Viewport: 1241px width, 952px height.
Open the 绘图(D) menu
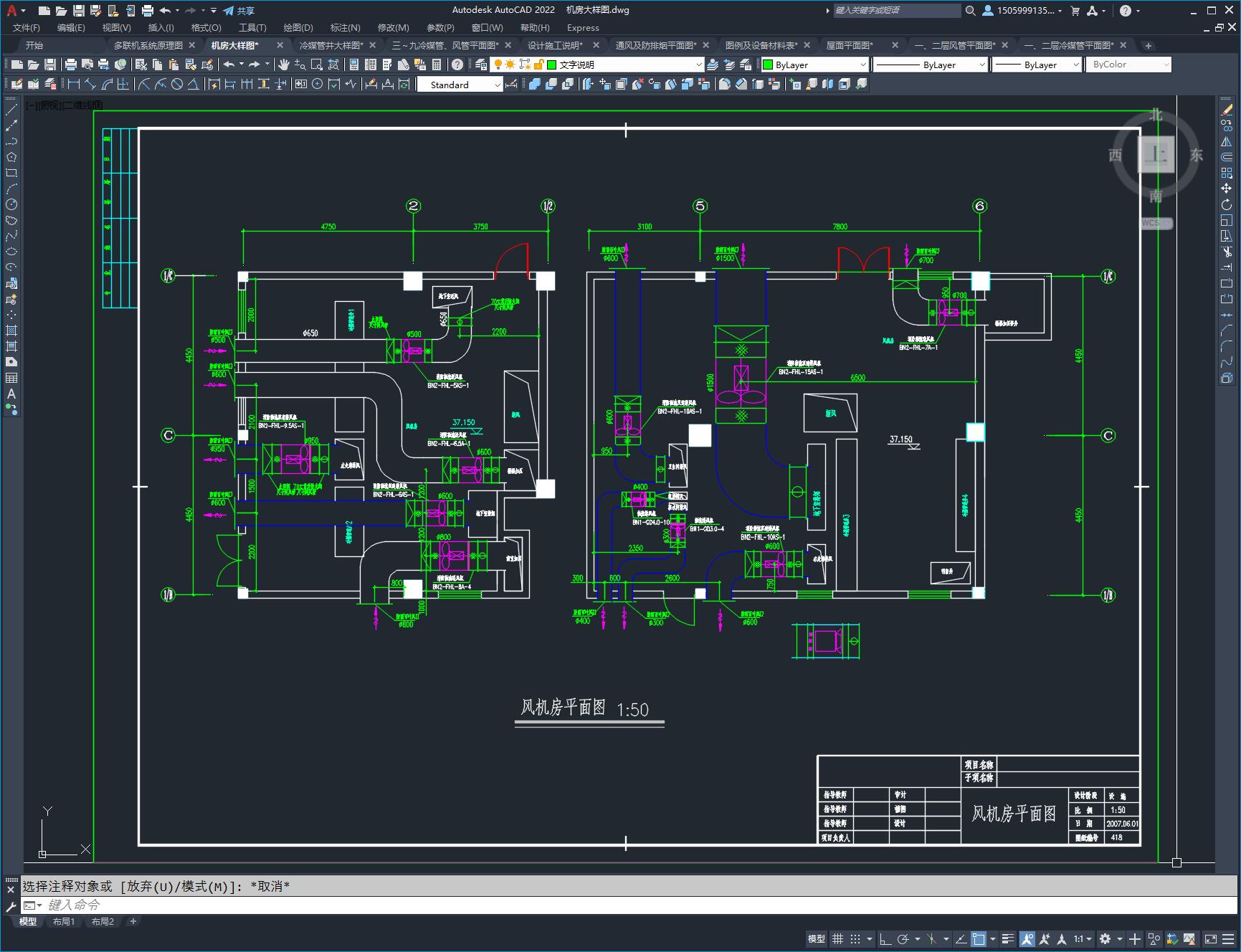coord(298,27)
